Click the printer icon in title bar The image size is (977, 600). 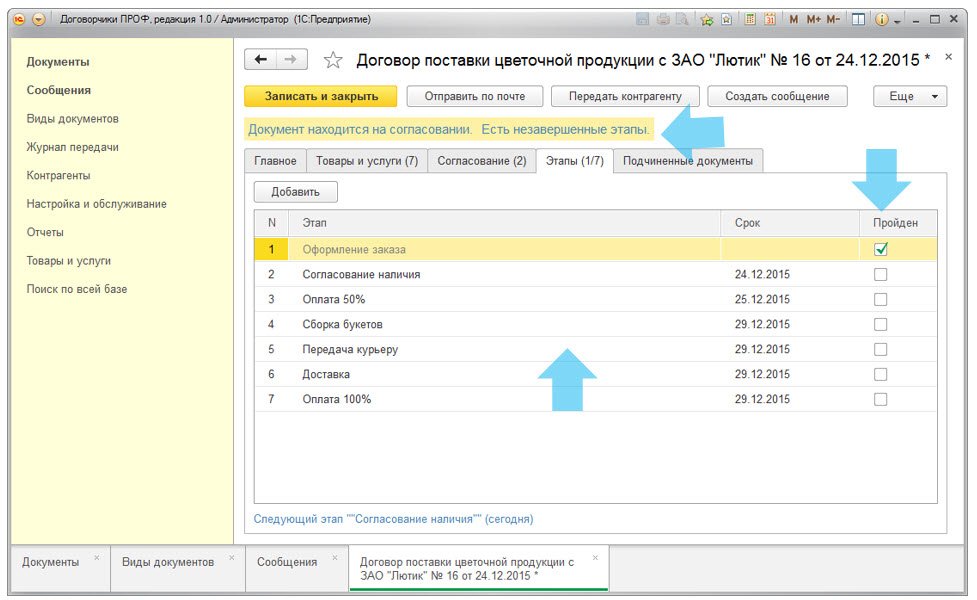click(663, 19)
